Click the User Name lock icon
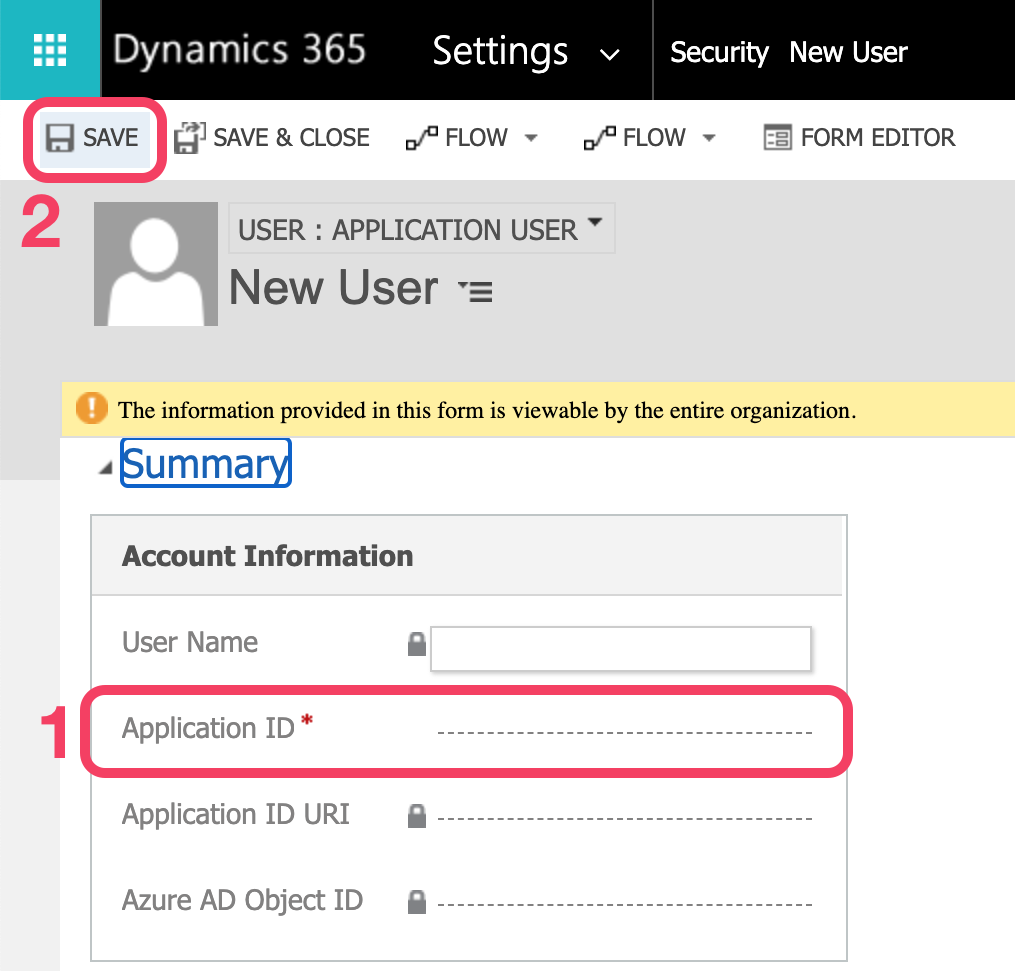 pyautogui.click(x=417, y=643)
